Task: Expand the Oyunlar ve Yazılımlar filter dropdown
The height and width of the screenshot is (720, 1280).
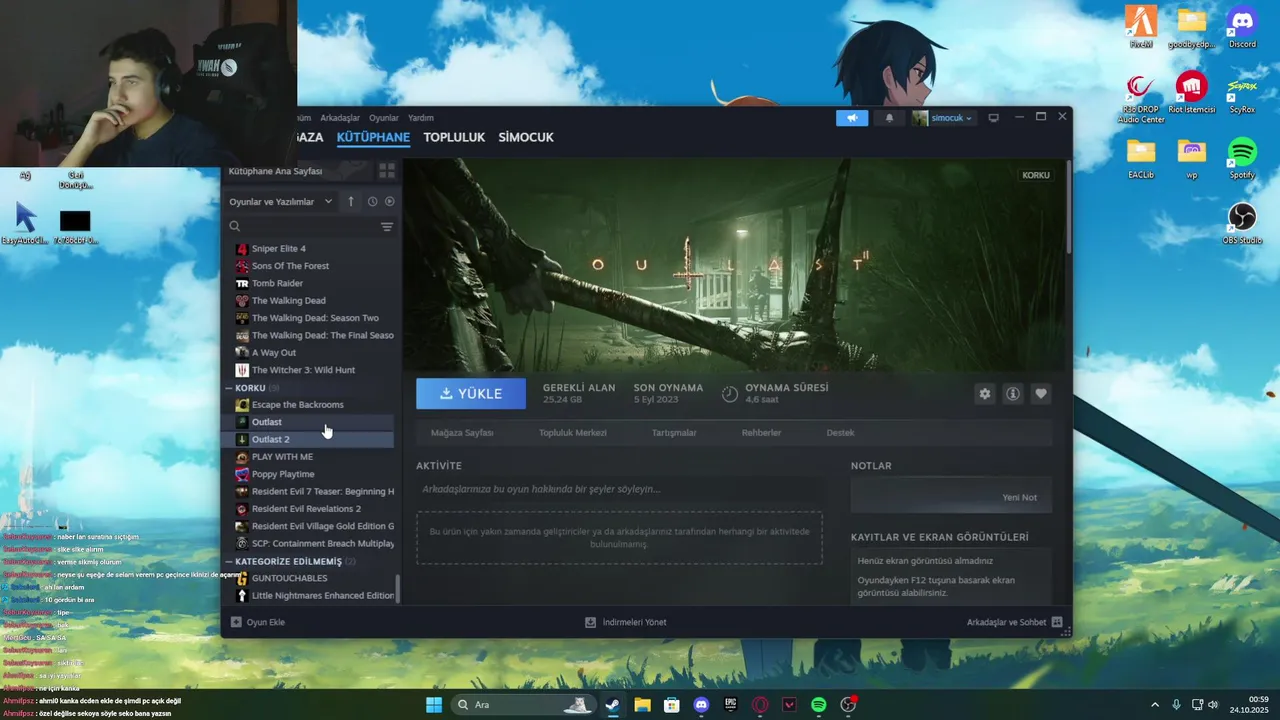Action: coord(281,202)
